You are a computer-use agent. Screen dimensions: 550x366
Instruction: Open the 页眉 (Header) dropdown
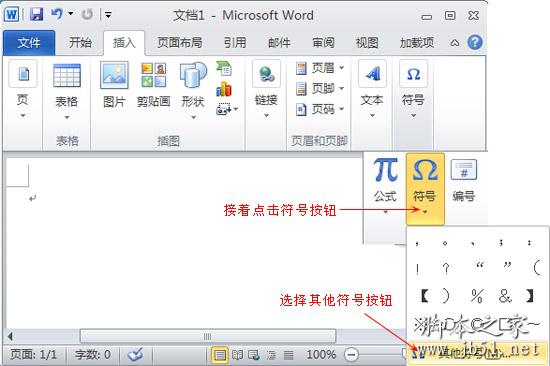320,68
